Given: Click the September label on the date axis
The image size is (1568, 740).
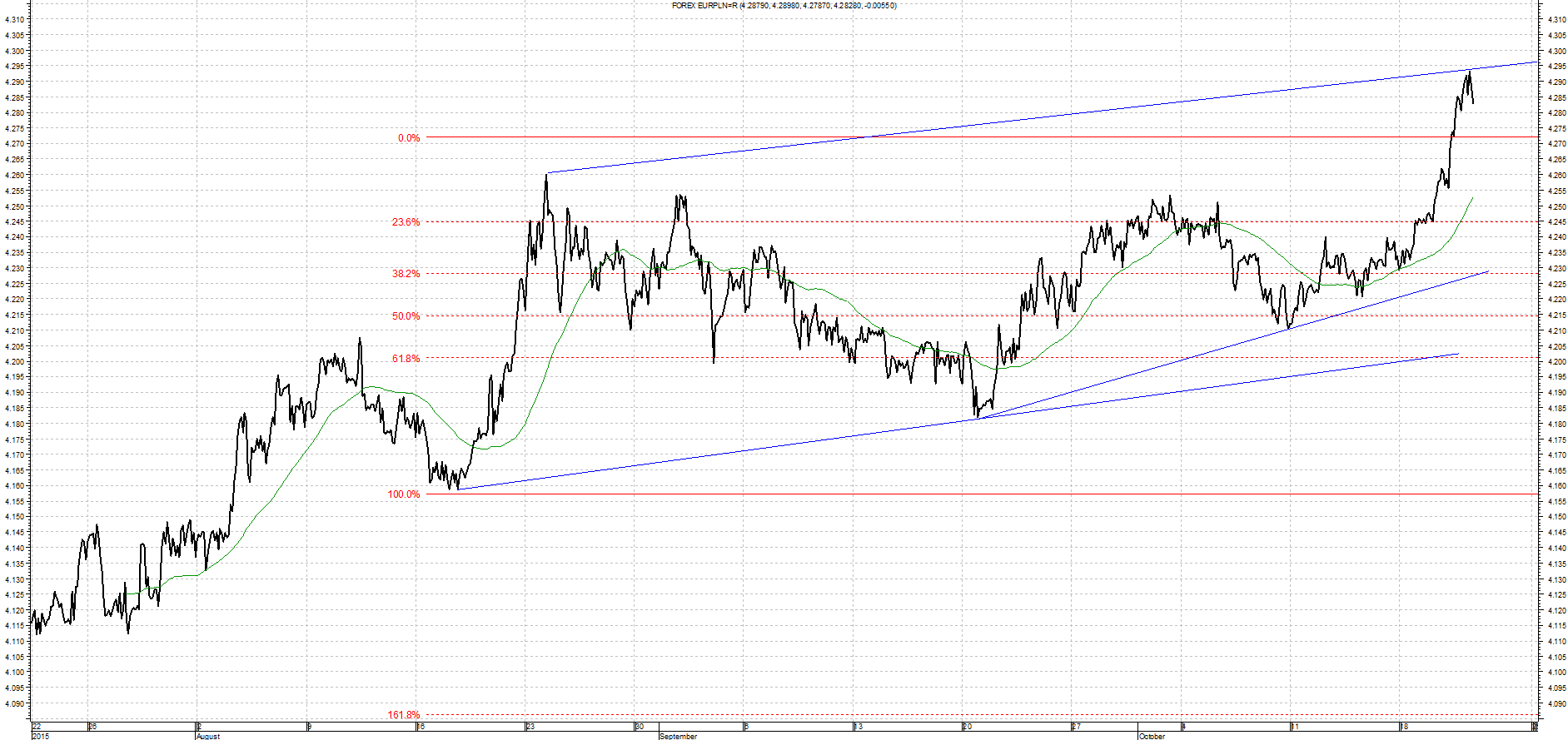Looking at the screenshot, I should [679, 736].
